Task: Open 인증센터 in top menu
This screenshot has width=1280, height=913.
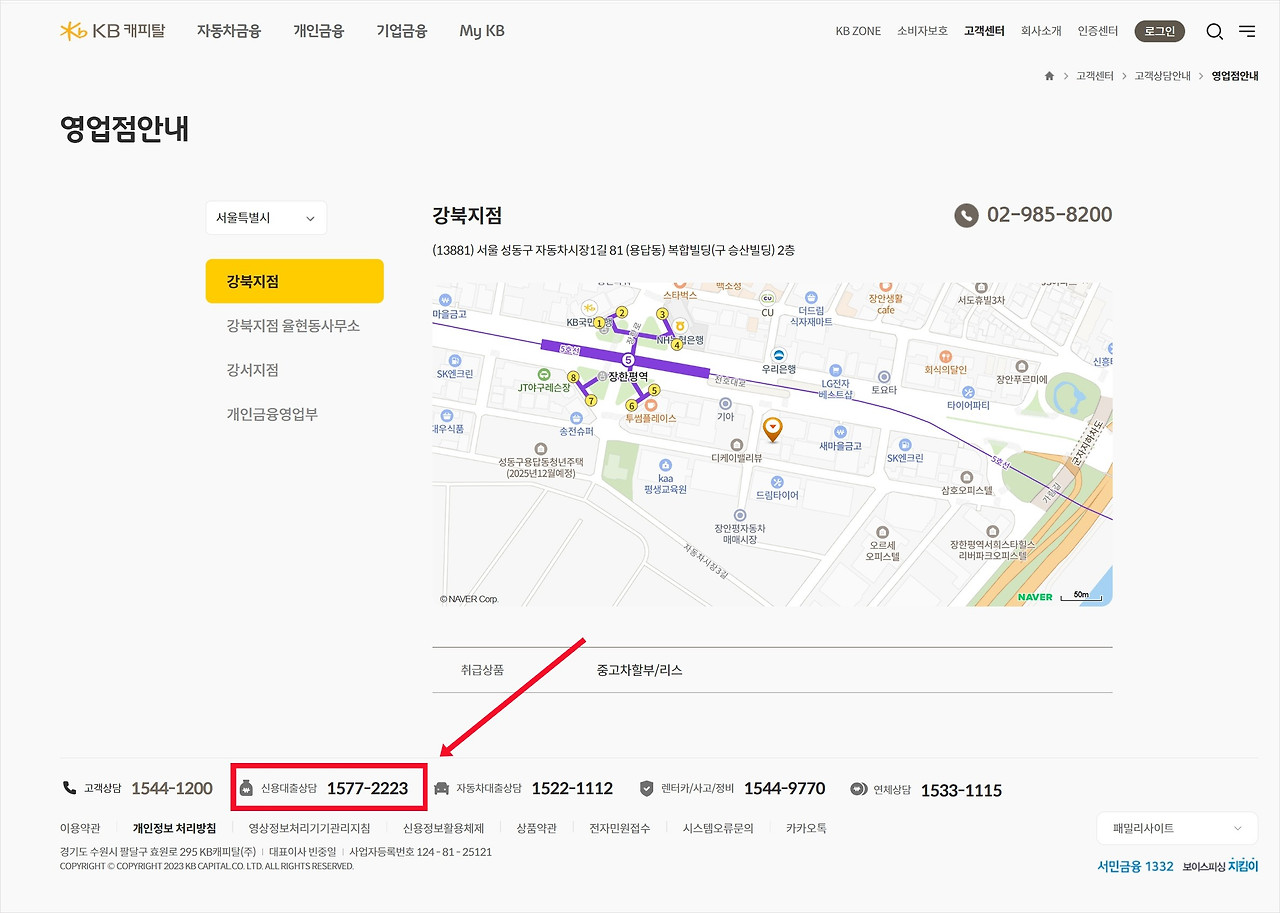Action: (1098, 31)
